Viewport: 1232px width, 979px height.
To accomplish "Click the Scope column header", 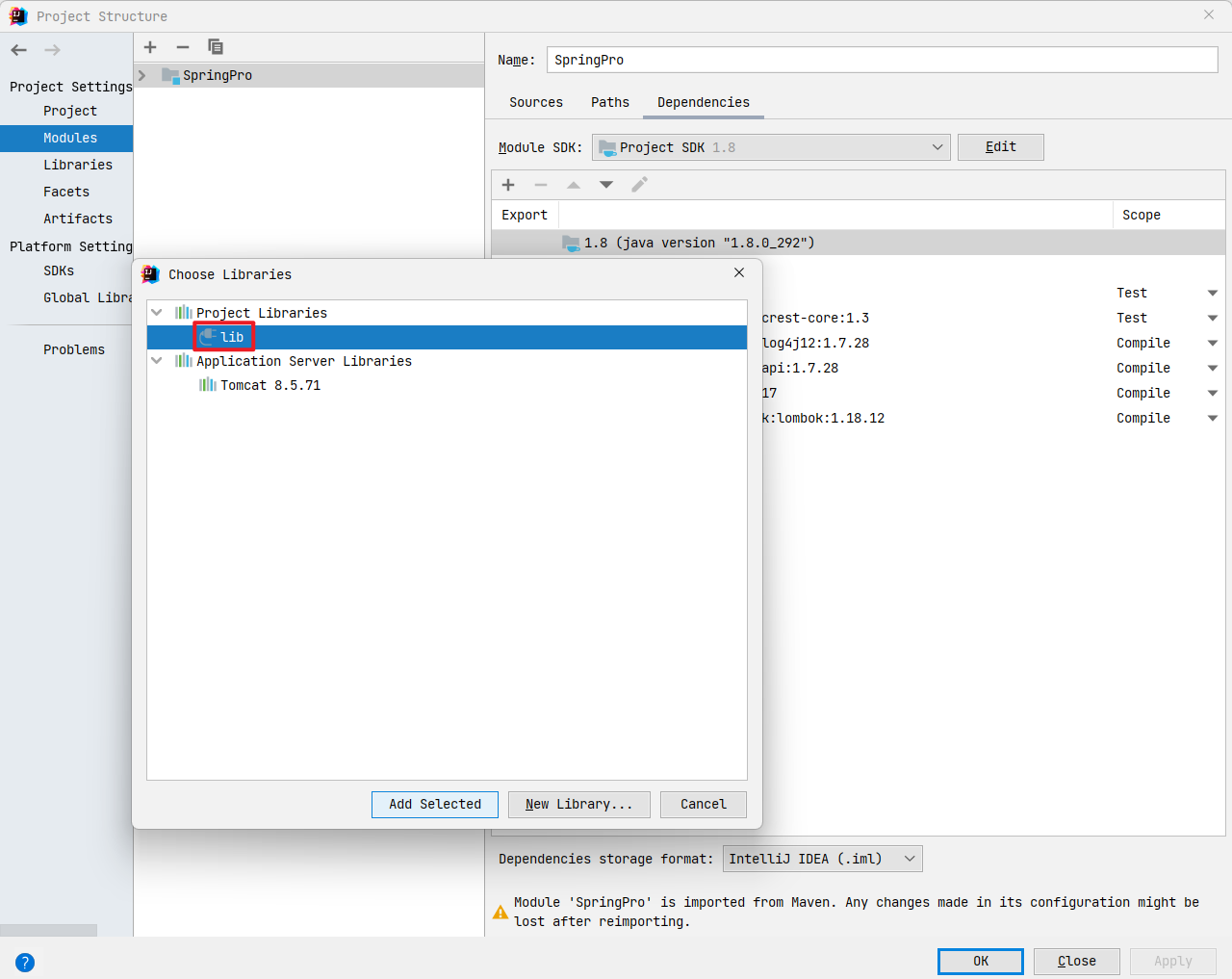I will [x=1169, y=215].
